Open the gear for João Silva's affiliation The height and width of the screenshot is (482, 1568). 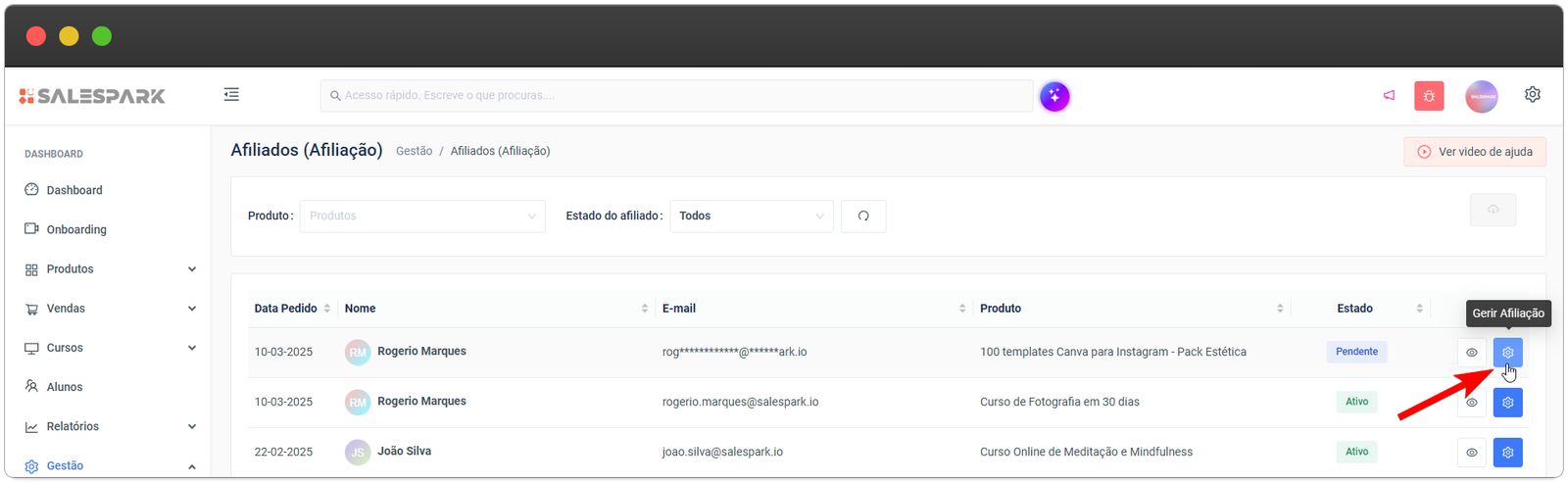(x=1507, y=453)
